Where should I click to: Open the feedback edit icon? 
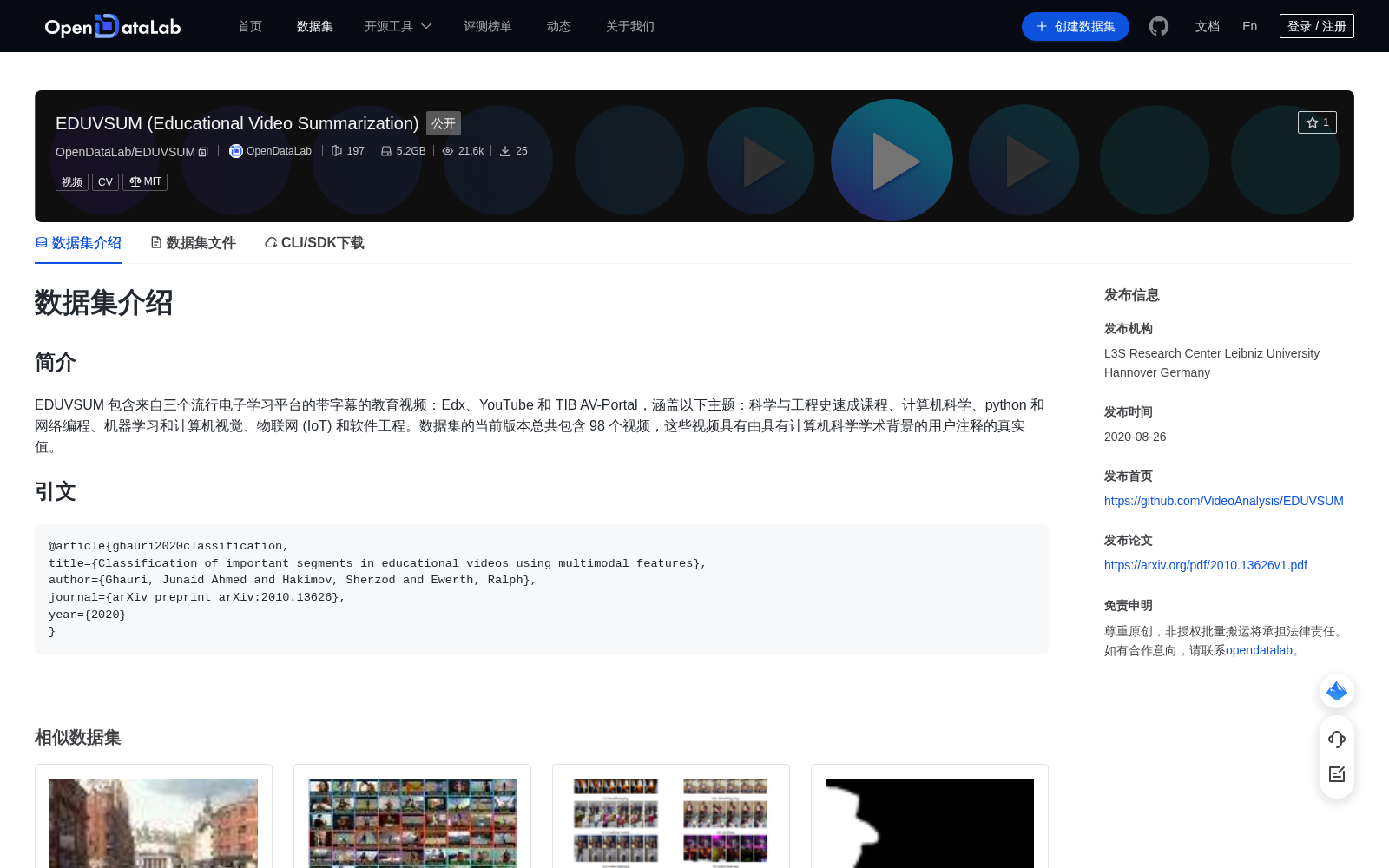tap(1337, 774)
